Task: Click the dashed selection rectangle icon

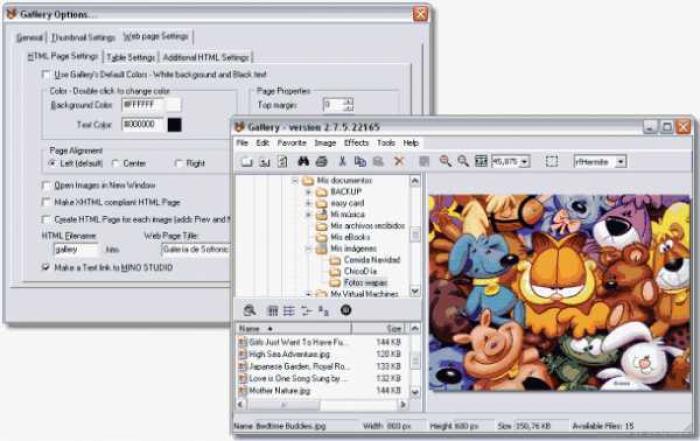Action: [552, 161]
